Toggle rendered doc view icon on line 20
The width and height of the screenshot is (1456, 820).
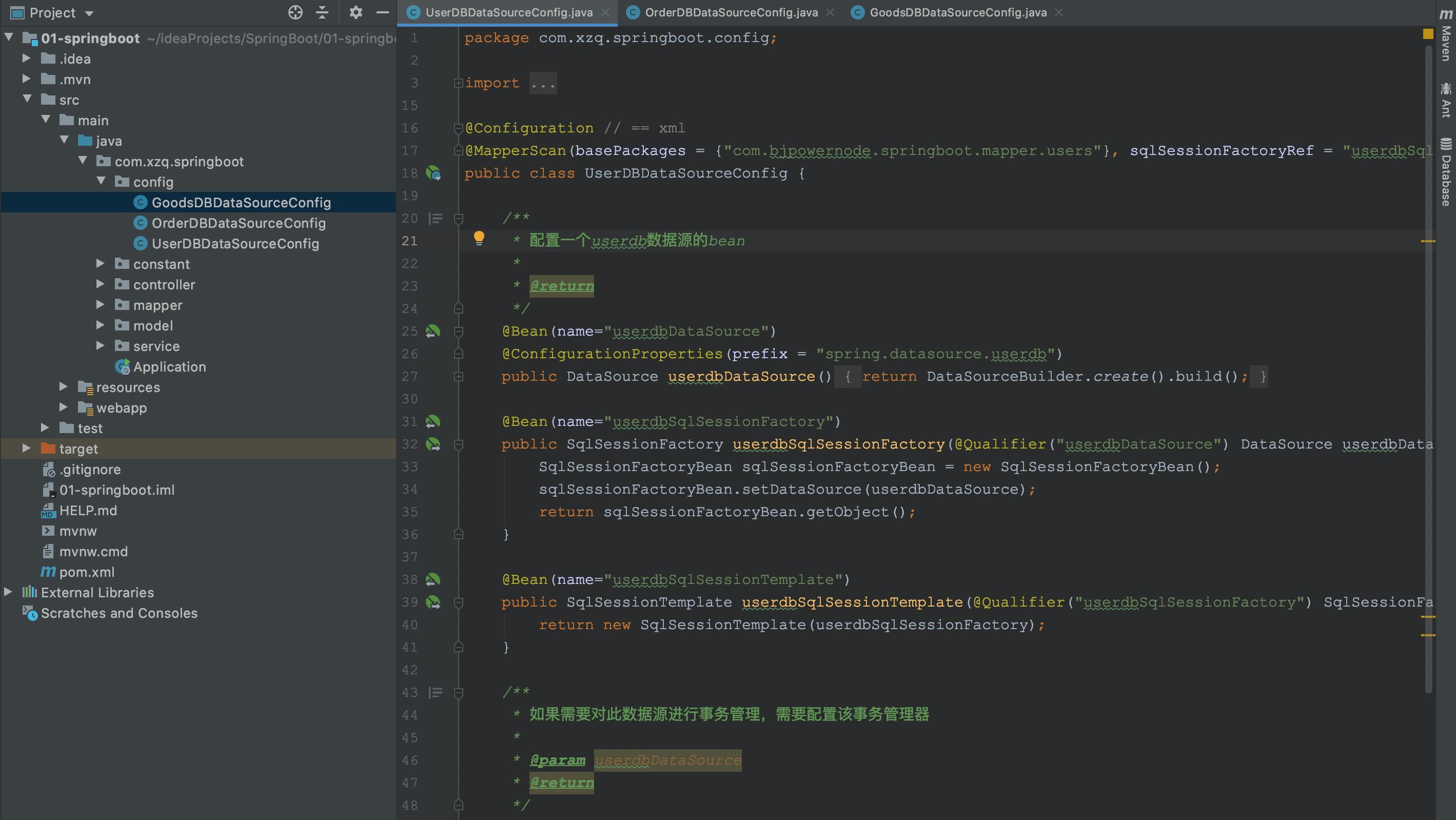click(x=436, y=218)
